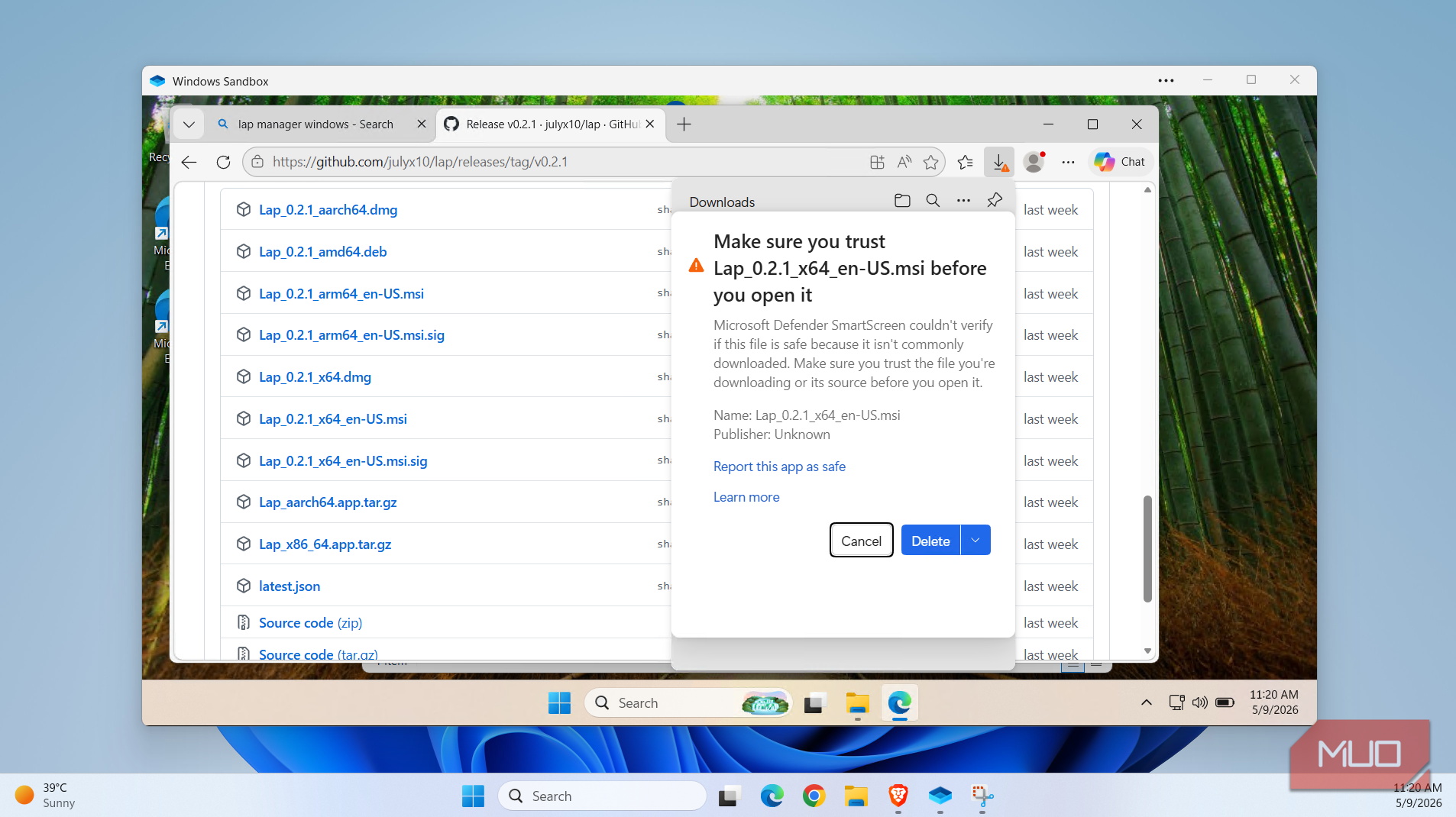Click the page scroll down arrow

[1147, 651]
